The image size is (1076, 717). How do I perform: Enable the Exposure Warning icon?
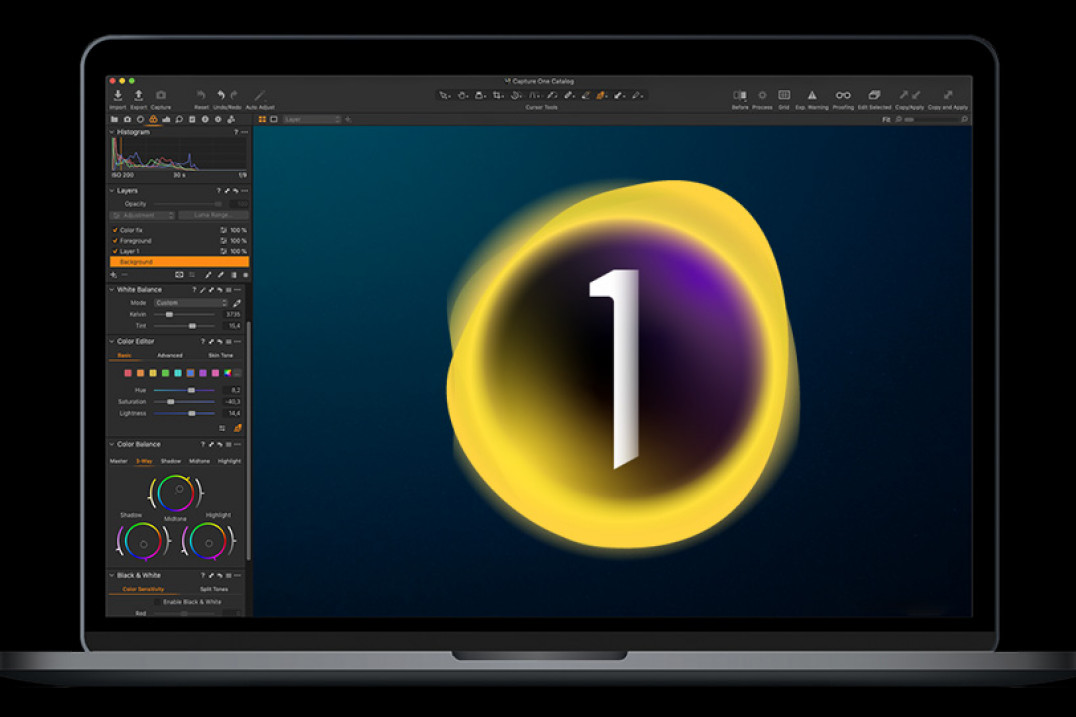tap(813, 95)
